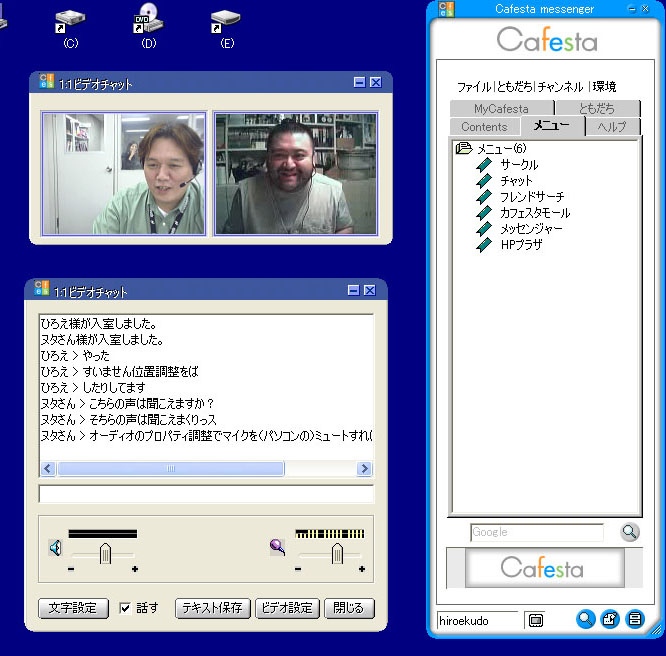The width and height of the screenshot is (666, 656).
Task: Open the (E) drive desktop shortcut
Action: point(226,28)
